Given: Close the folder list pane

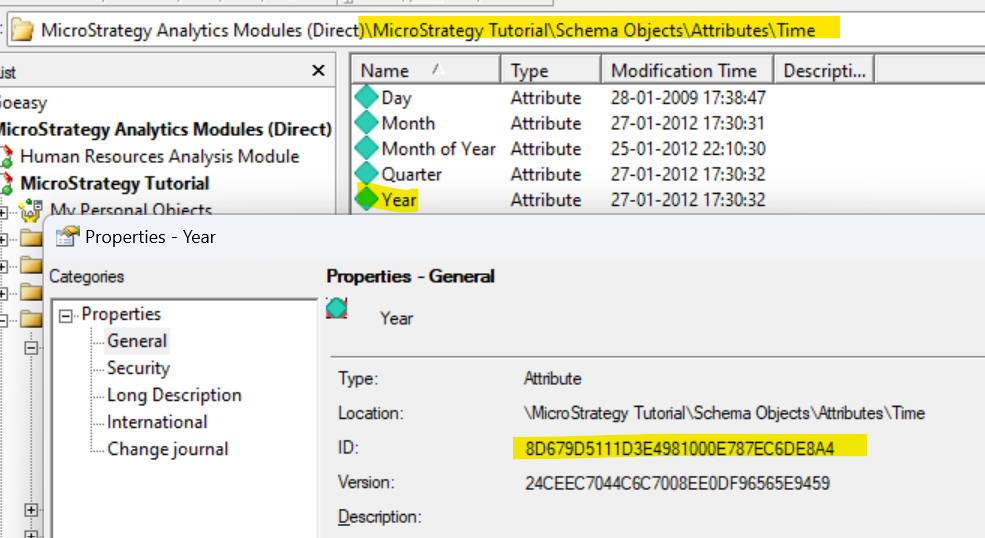Looking at the screenshot, I should (x=318, y=71).
